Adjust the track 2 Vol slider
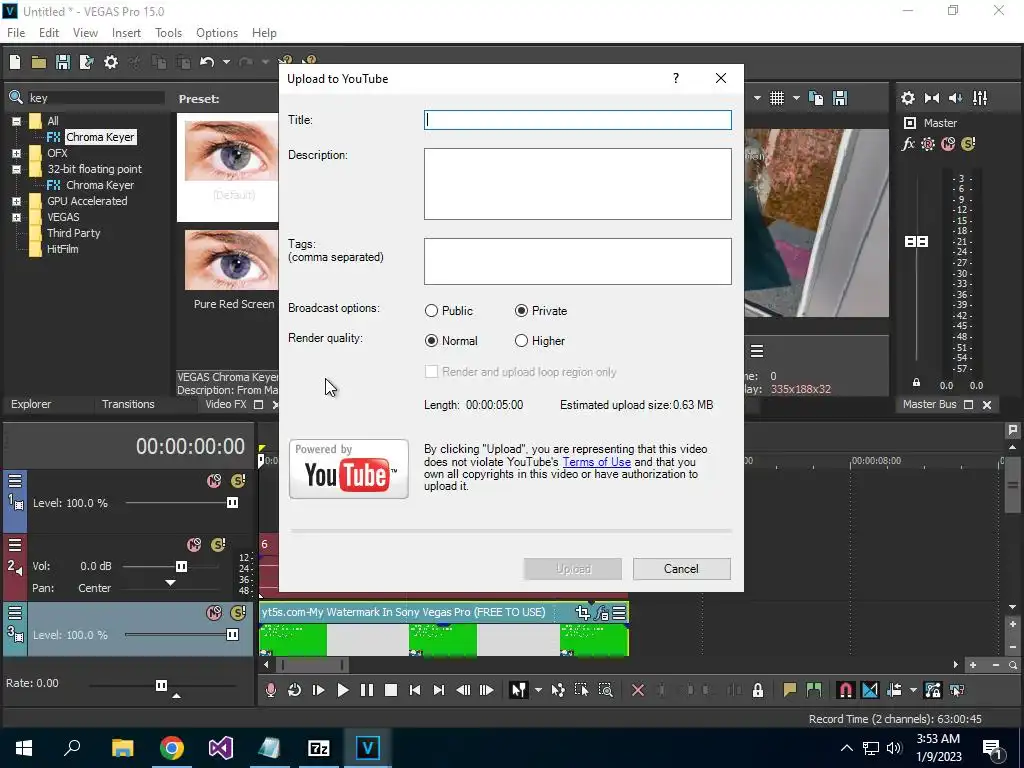 [182, 566]
